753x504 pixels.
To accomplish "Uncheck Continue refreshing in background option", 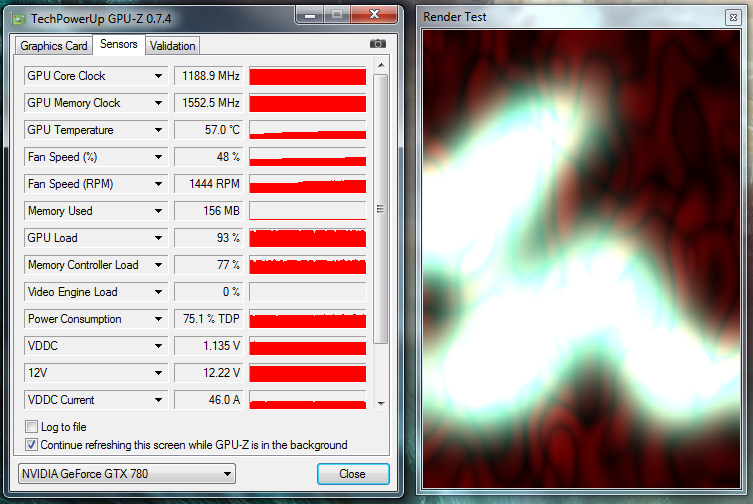I will pos(32,444).
